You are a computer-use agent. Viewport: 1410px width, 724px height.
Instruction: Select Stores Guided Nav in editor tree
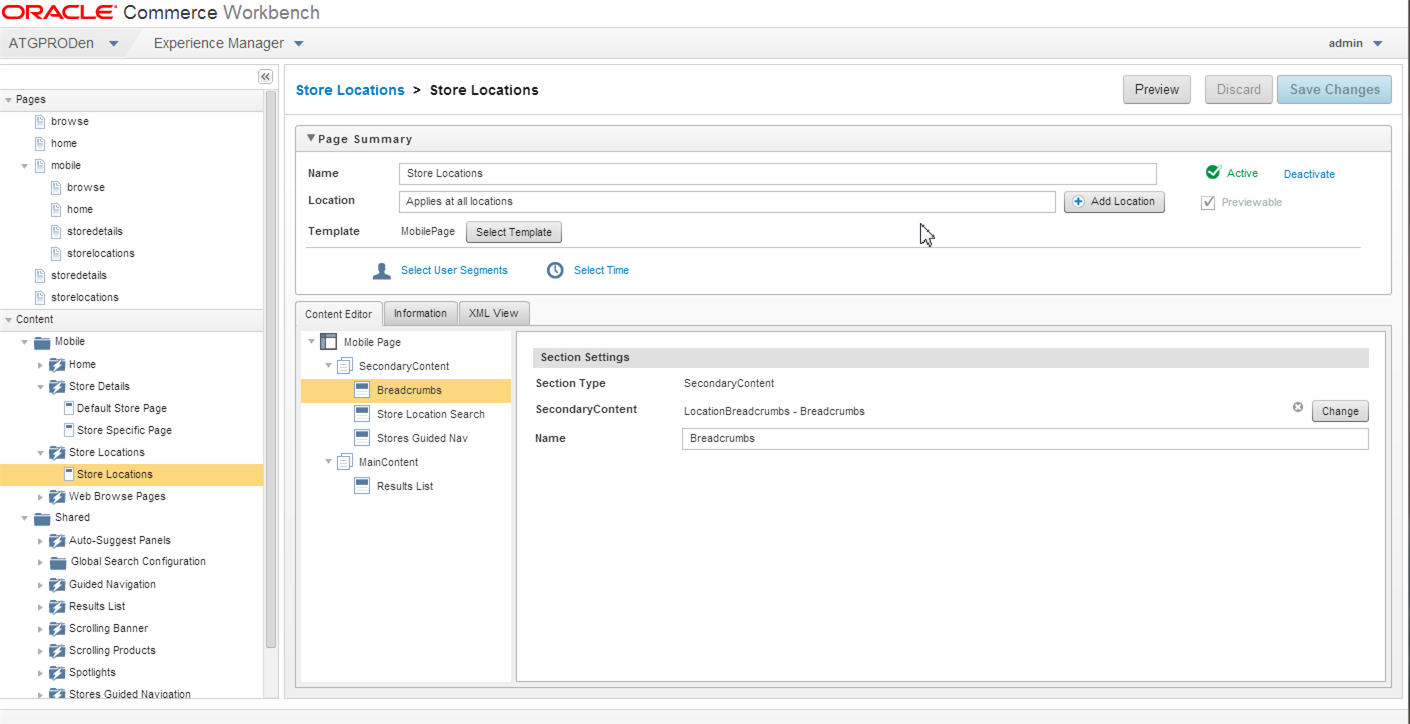(x=422, y=438)
